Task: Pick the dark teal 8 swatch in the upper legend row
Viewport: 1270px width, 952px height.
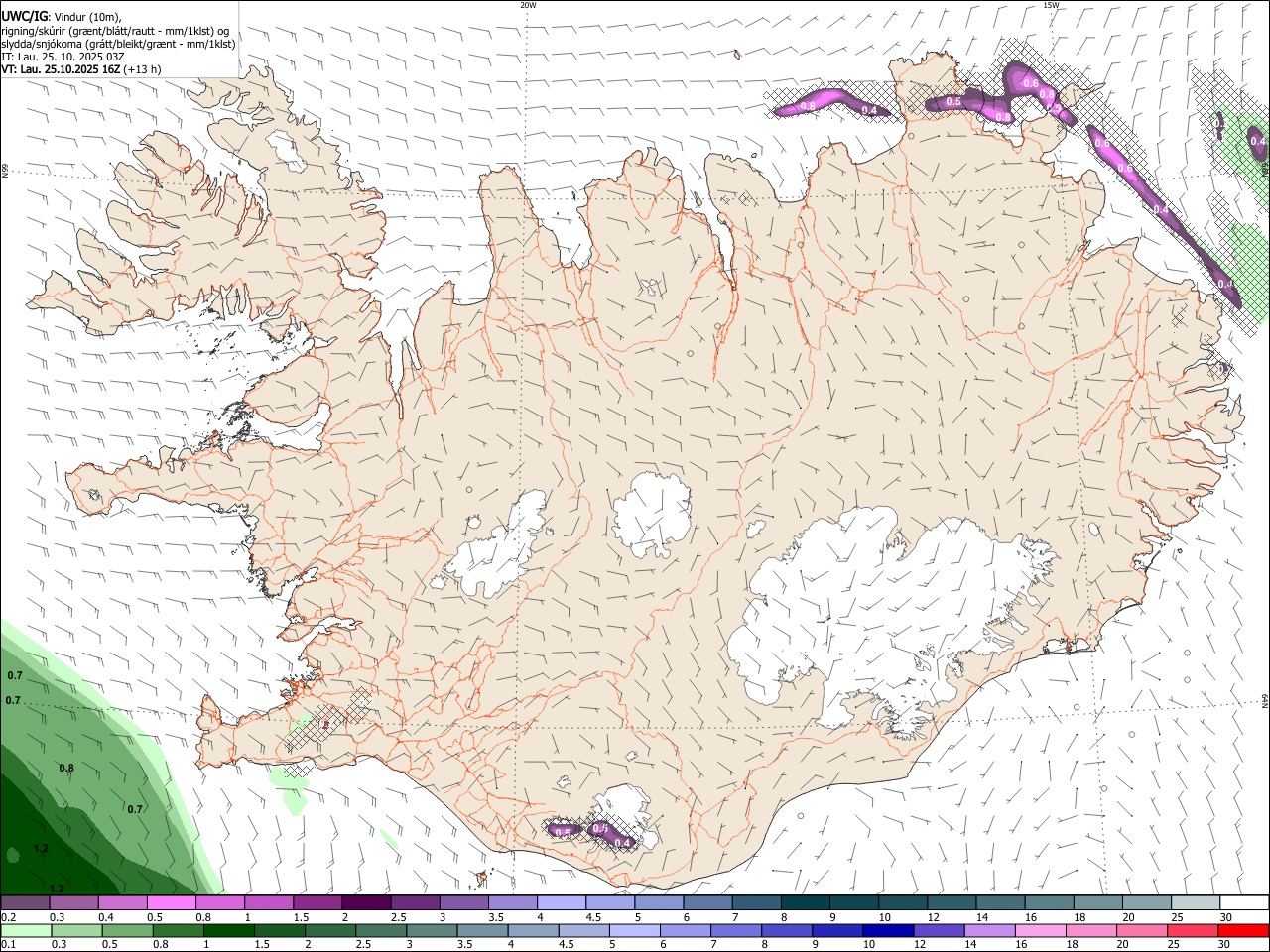Action: coord(807,902)
